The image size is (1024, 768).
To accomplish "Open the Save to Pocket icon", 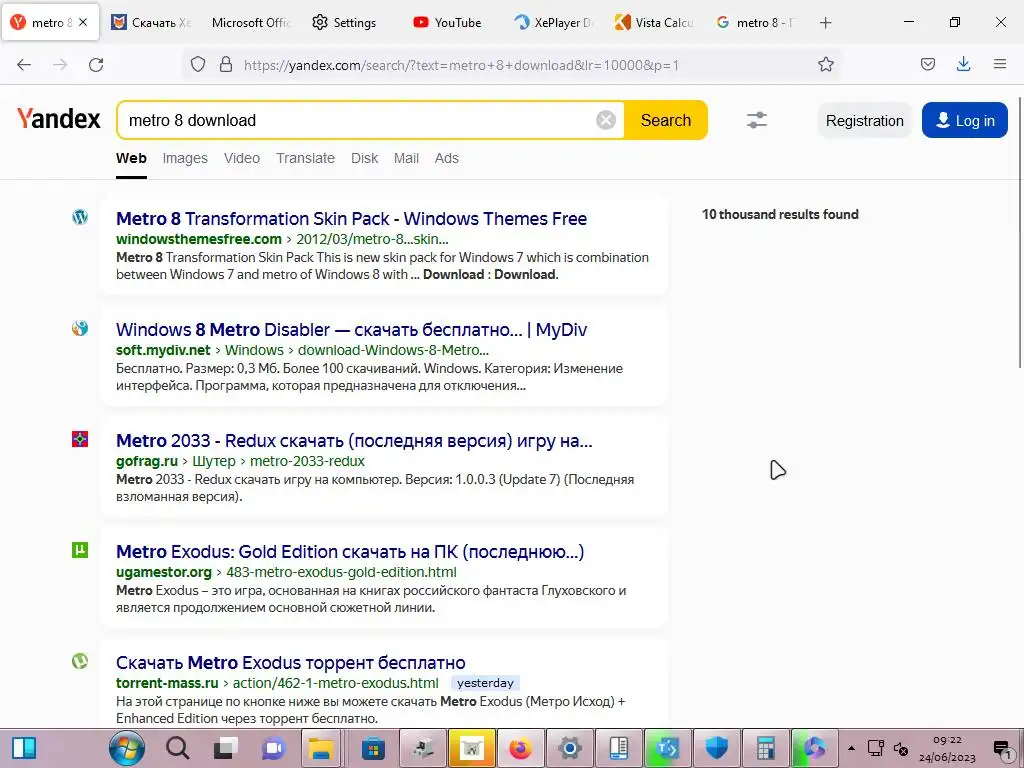I will (927, 64).
